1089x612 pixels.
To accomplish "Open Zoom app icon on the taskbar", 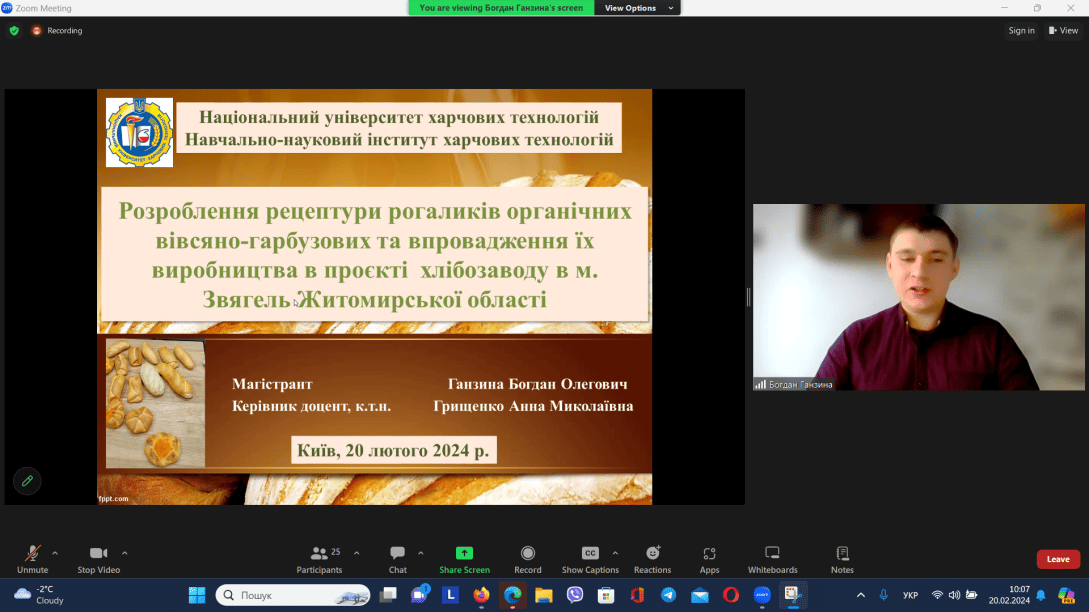I will pos(762,595).
